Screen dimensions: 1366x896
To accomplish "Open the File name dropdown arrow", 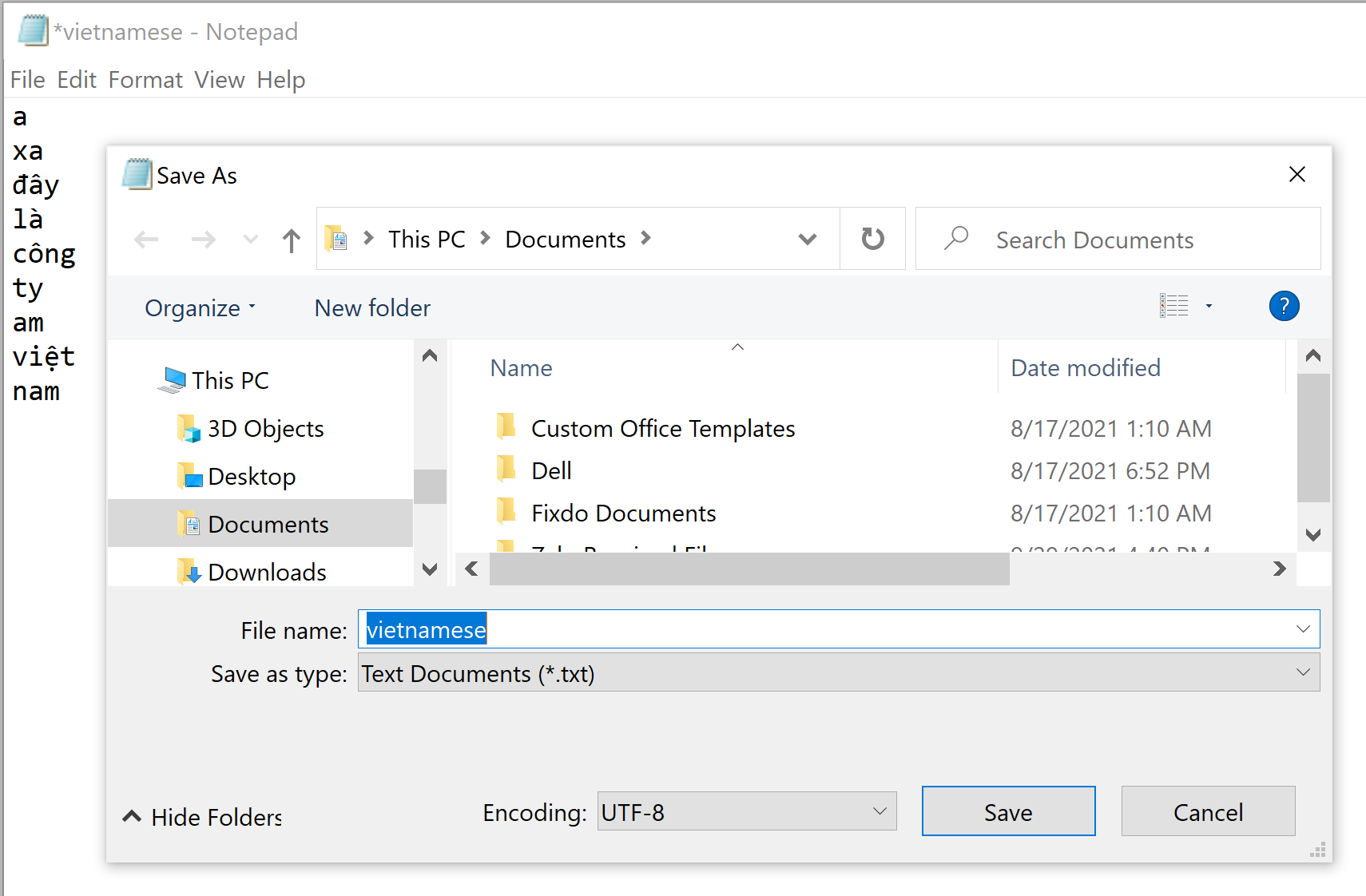I will point(1303,629).
